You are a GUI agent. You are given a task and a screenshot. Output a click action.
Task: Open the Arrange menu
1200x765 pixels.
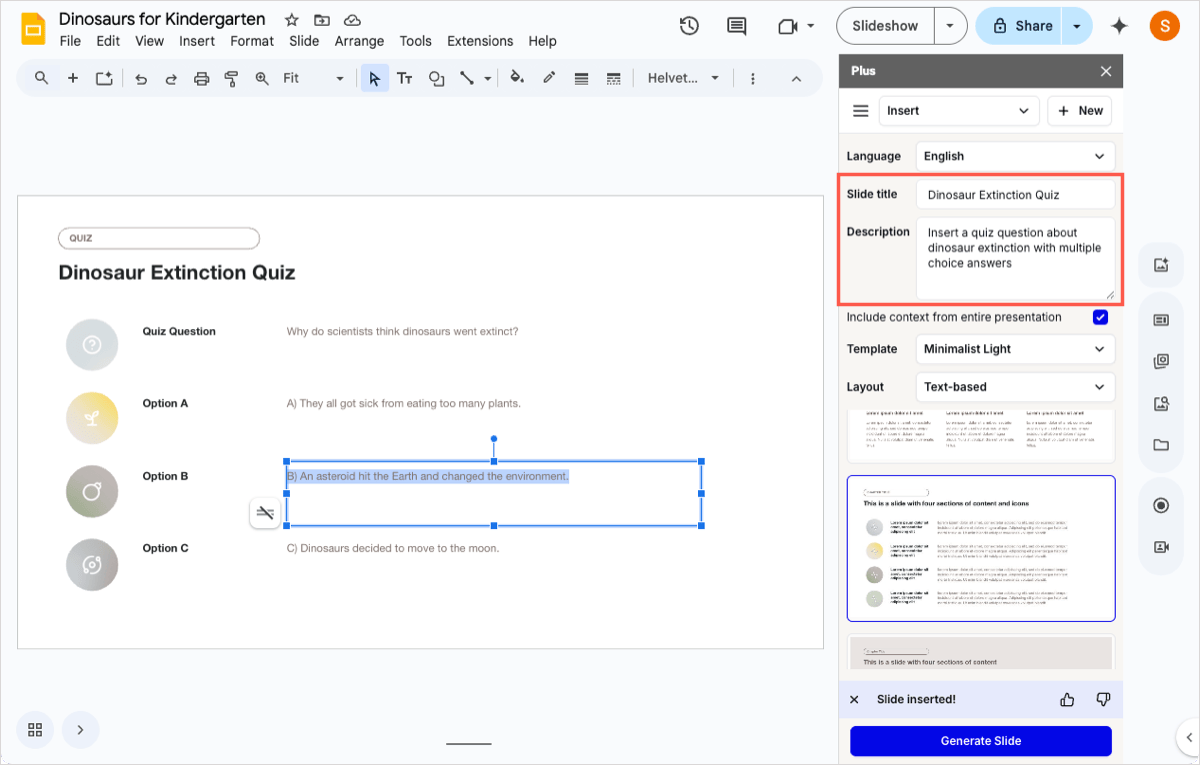coord(359,41)
